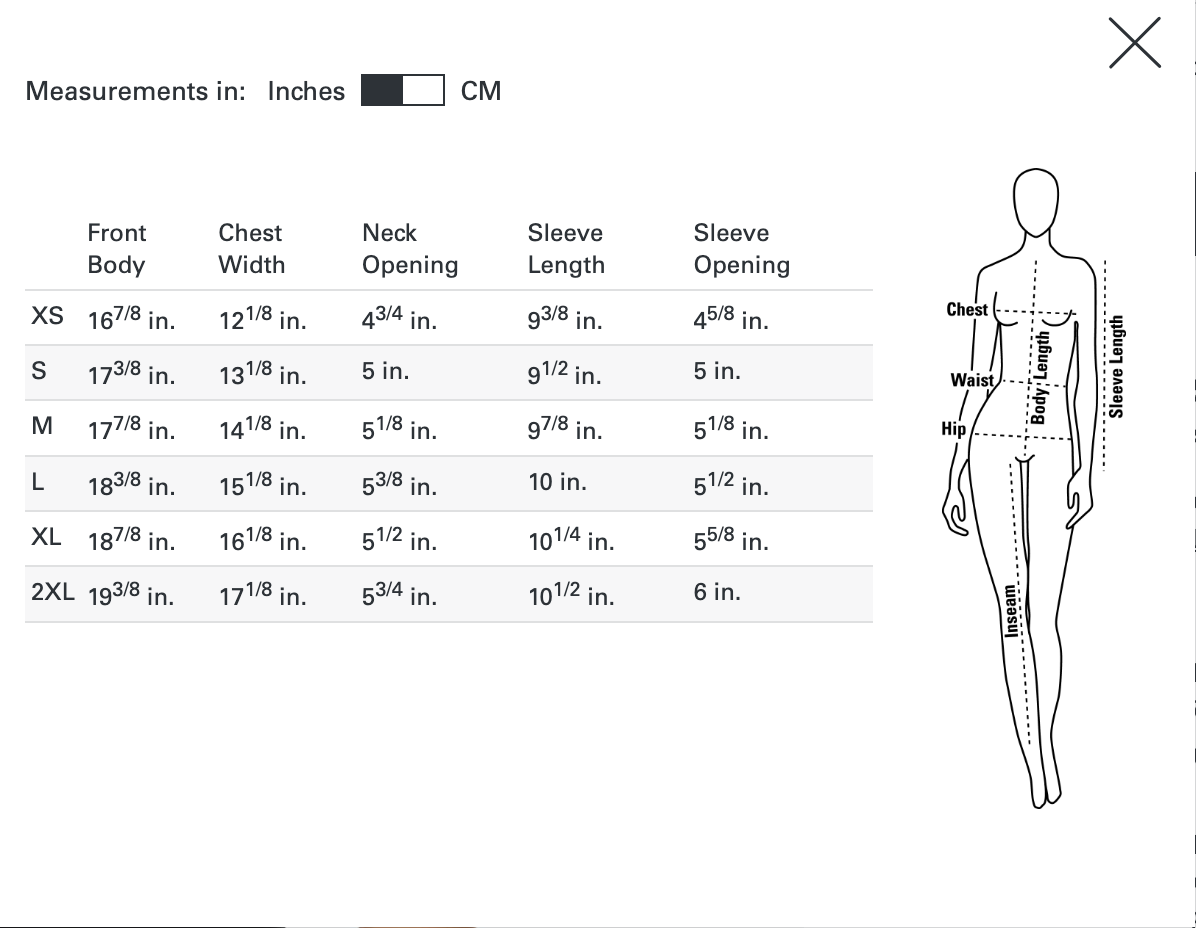Click the Chest Width column header

[252, 249]
